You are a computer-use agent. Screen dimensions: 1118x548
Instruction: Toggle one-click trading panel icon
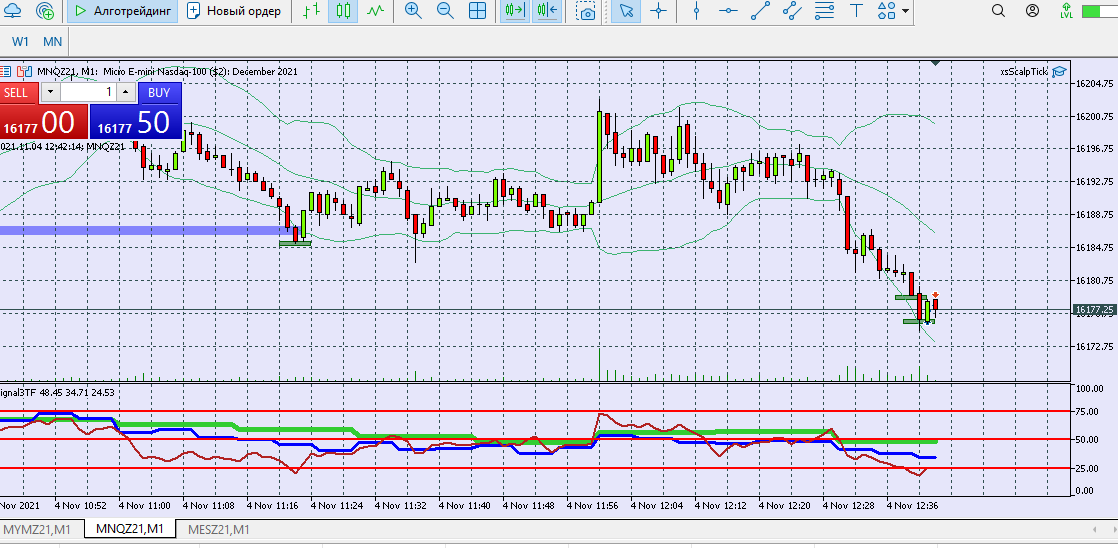coord(25,71)
